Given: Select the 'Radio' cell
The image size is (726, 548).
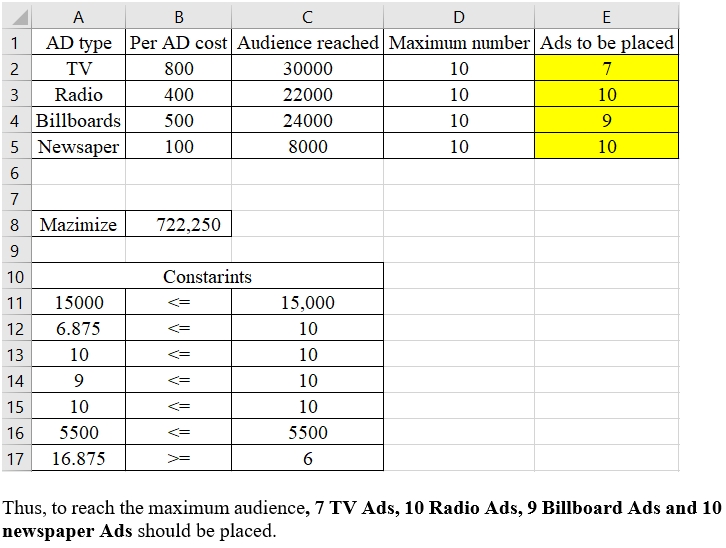Looking at the screenshot, I should click(x=78, y=94).
